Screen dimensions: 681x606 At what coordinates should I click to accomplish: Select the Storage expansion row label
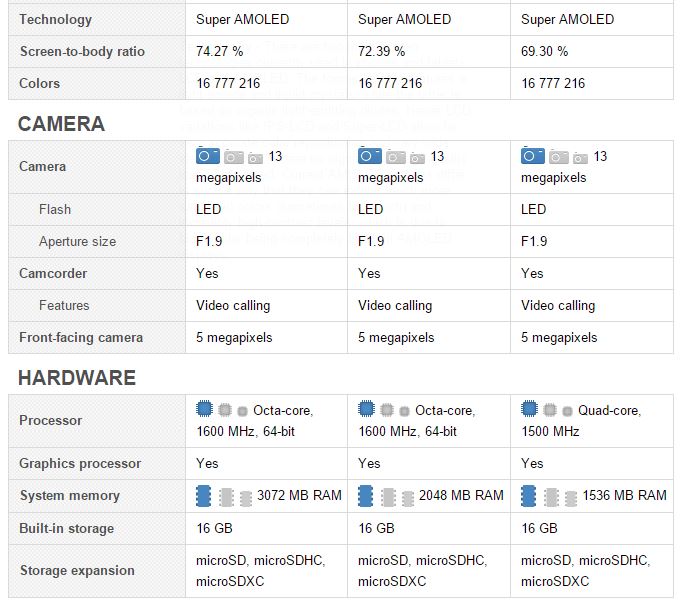click(77, 570)
